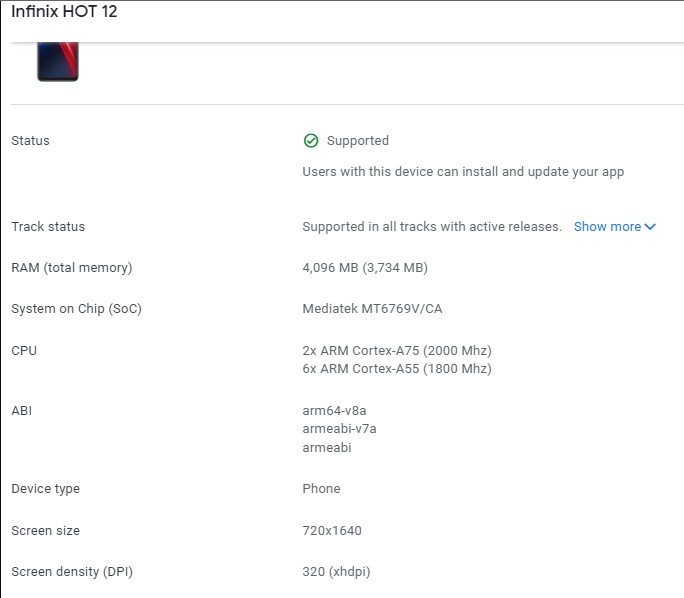
Task: Click the chevron arrow beside Show more
Action: click(650, 227)
